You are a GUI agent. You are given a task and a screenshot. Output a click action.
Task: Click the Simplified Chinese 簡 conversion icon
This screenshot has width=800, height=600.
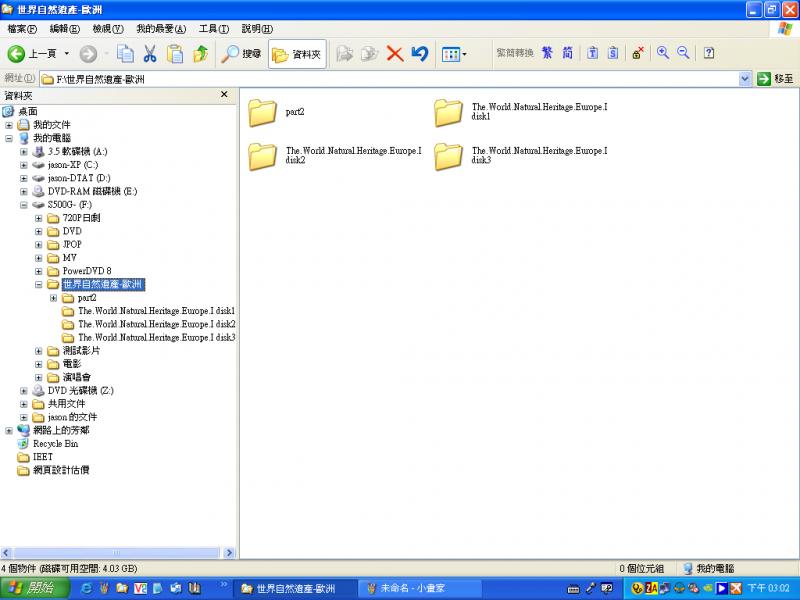[x=567, y=53]
